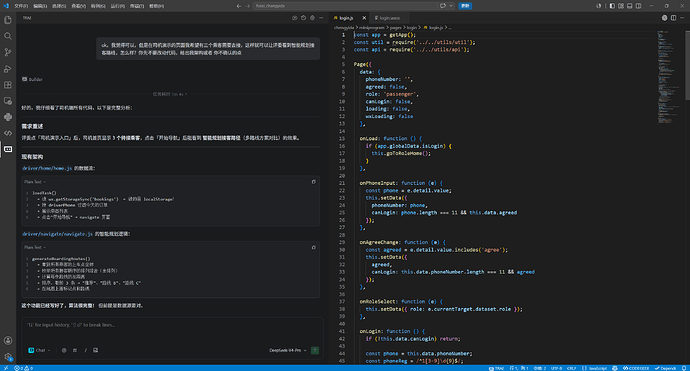Open the notifications bell in the status bar

684,368
